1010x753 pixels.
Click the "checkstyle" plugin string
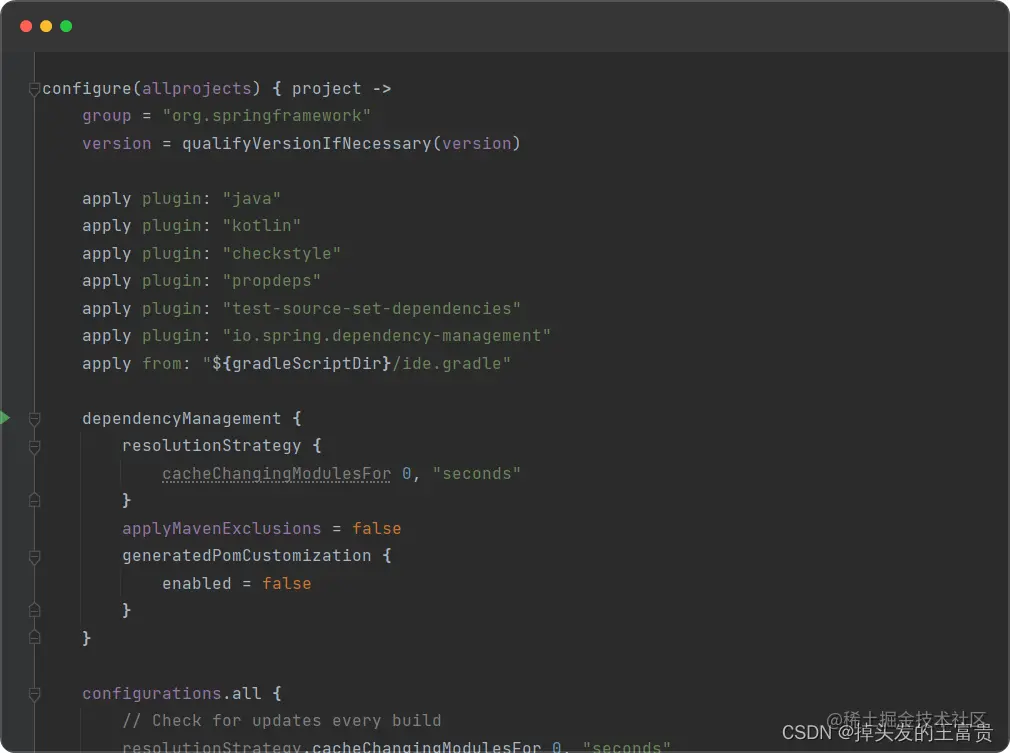(x=281, y=253)
